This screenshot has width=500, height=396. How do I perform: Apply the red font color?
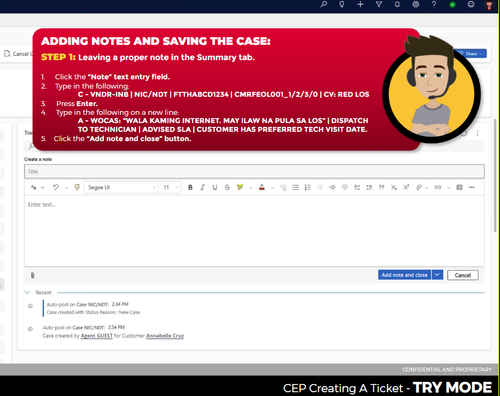(262, 187)
